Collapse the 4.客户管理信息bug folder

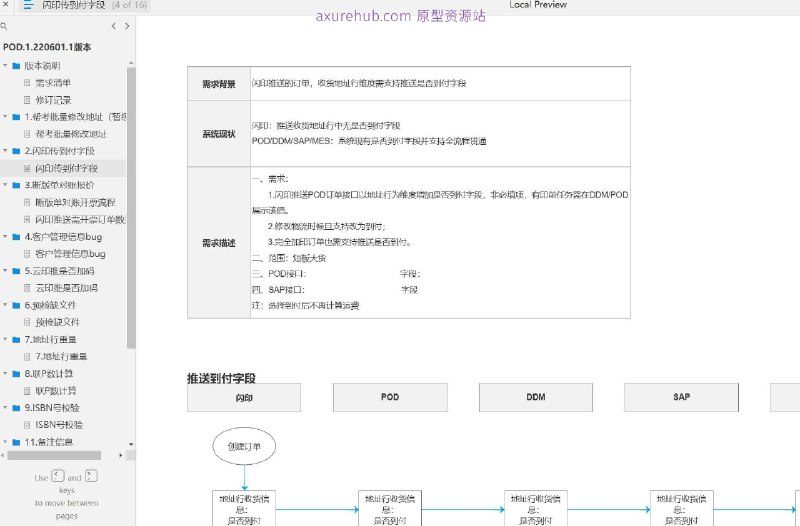tap(5, 237)
